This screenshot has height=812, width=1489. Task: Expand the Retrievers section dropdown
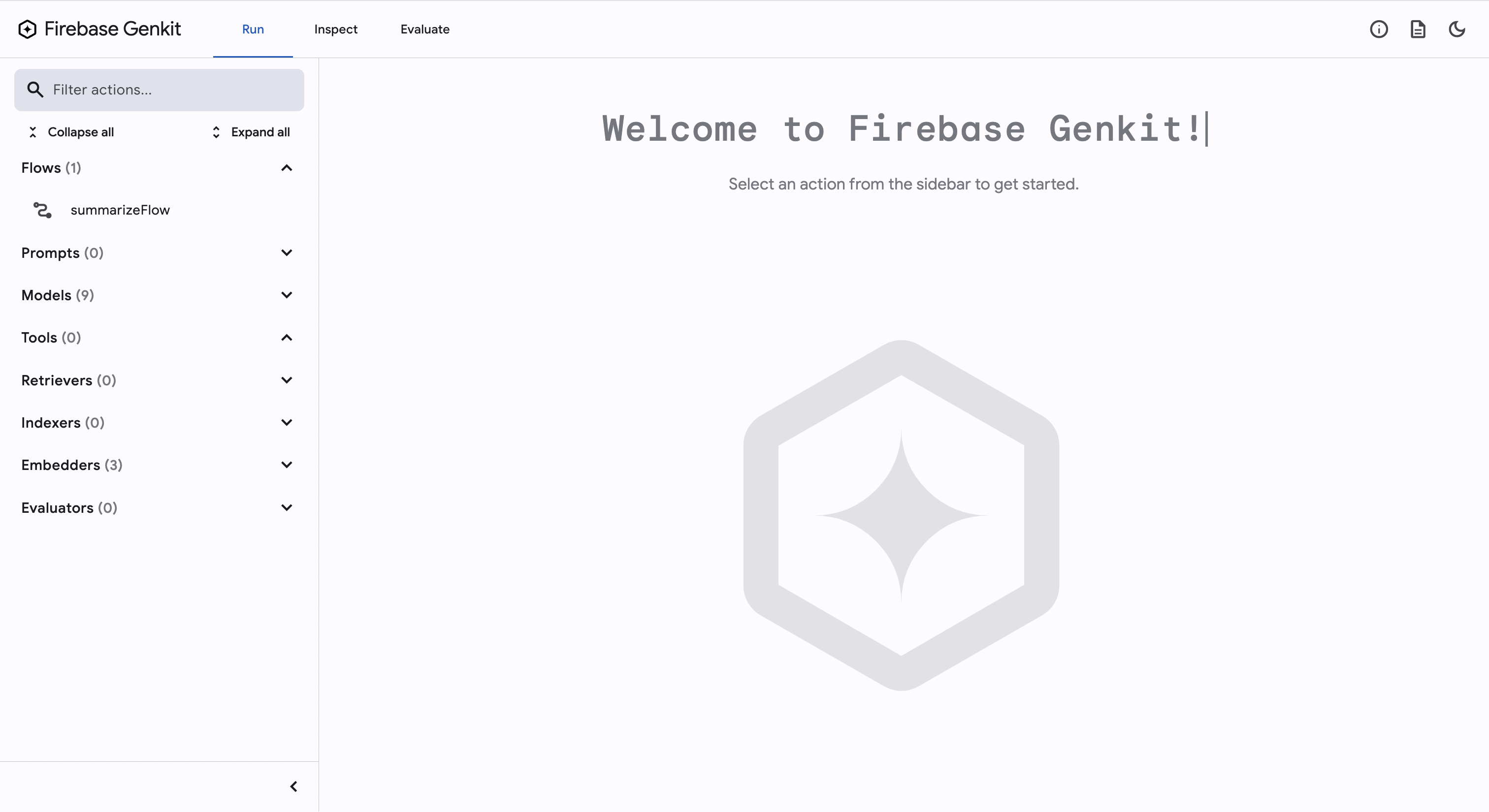click(285, 380)
